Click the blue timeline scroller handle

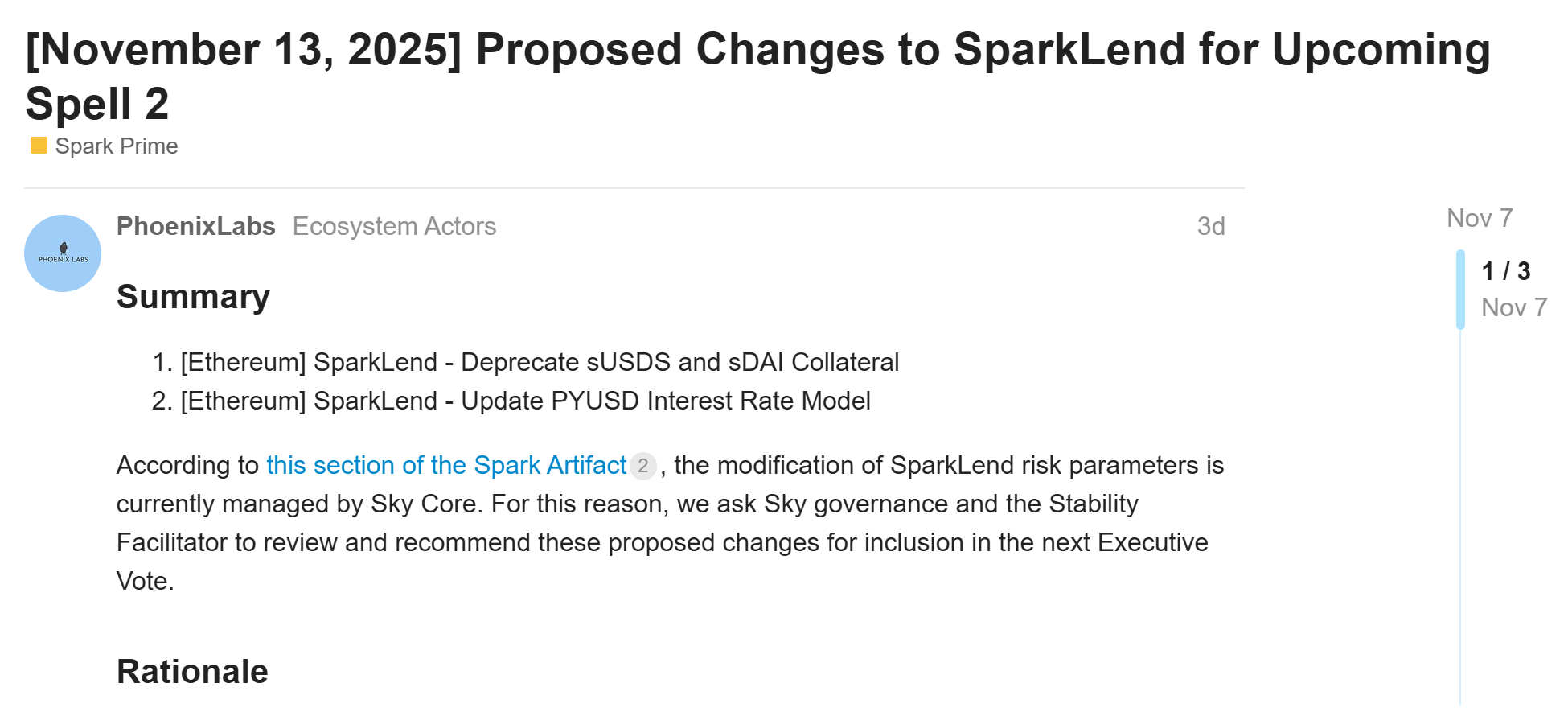[1460, 290]
